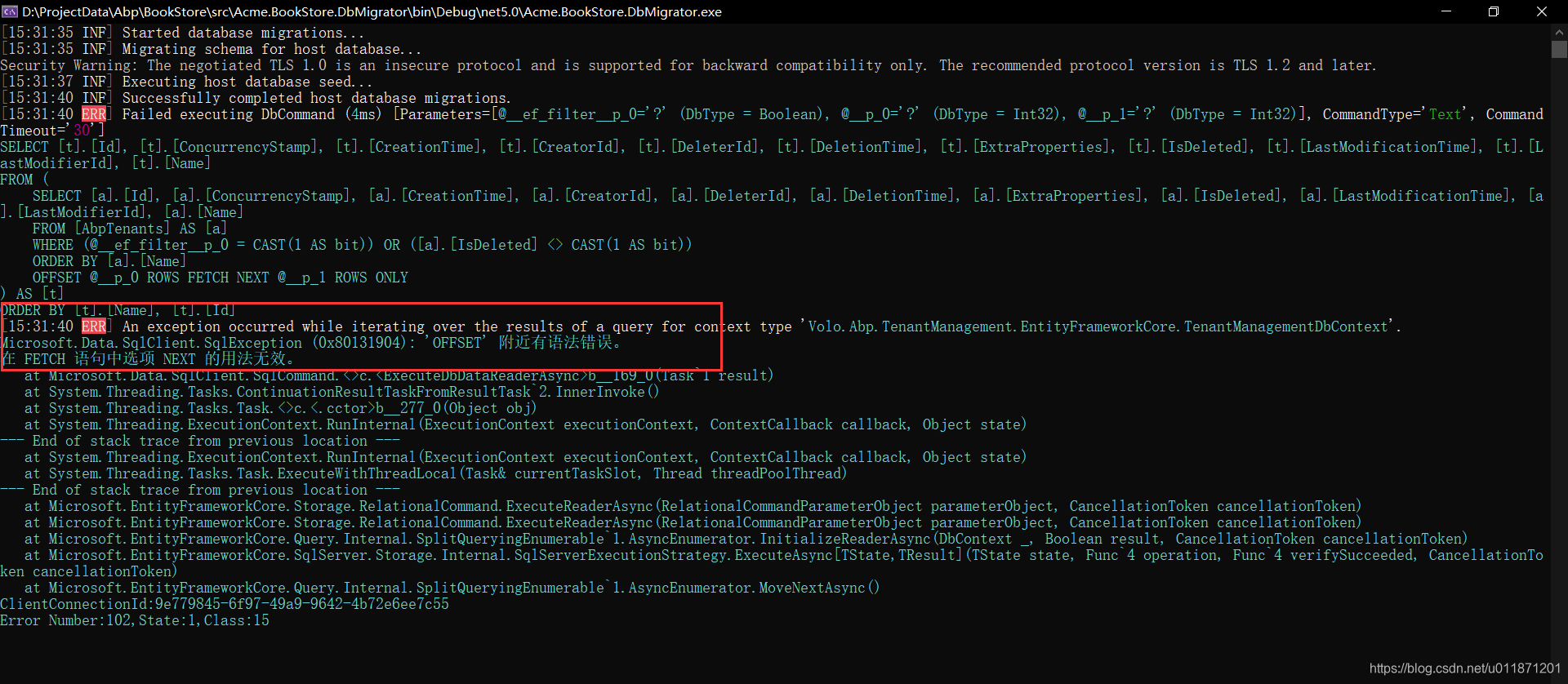Click 'TenantManagementDbContext' type name text

(x=1285, y=326)
